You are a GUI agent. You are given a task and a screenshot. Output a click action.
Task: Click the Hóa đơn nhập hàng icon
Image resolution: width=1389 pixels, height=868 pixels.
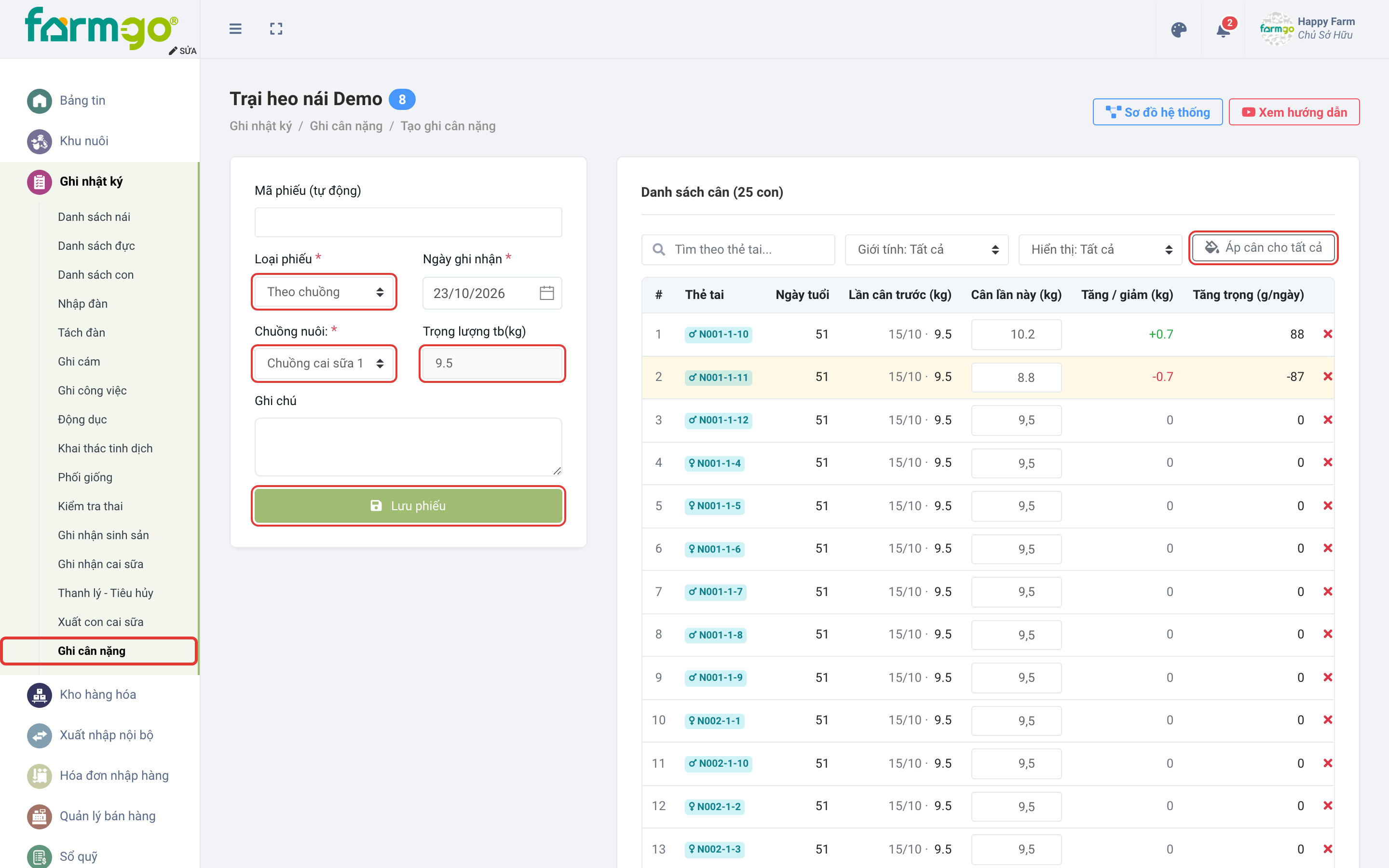click(x=39, y=776)
